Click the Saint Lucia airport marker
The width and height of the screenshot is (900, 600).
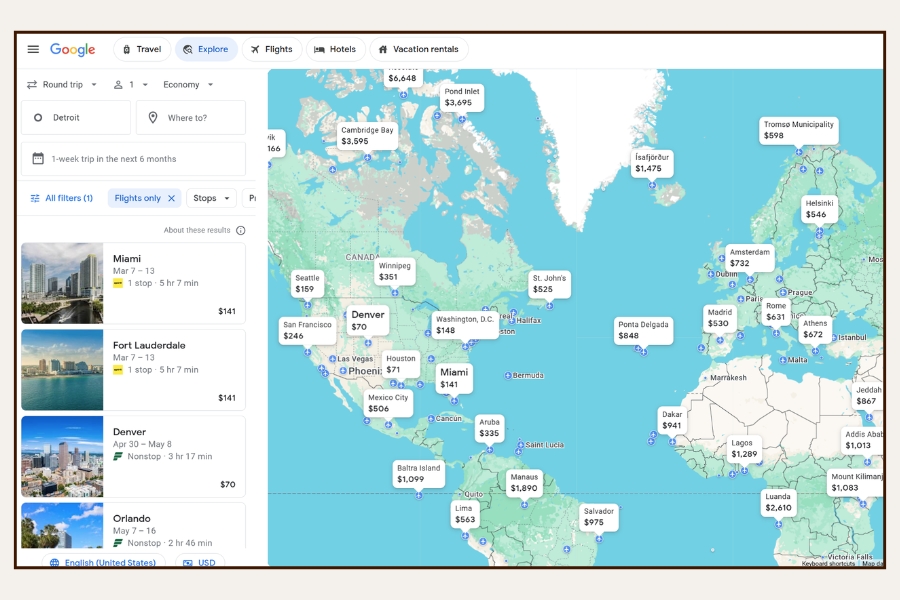(x=521, y=445)
